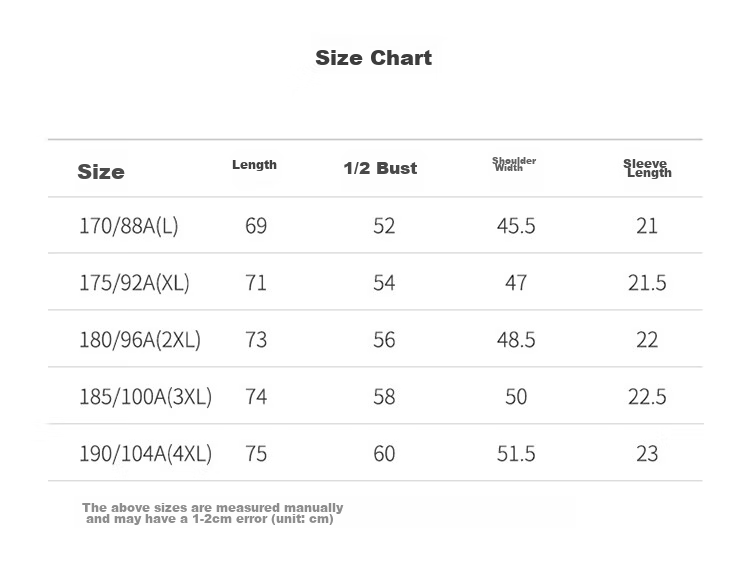This screenshot has width=750, height=569.
Task: Select the Size column header
Action: (x=101, y=172)
